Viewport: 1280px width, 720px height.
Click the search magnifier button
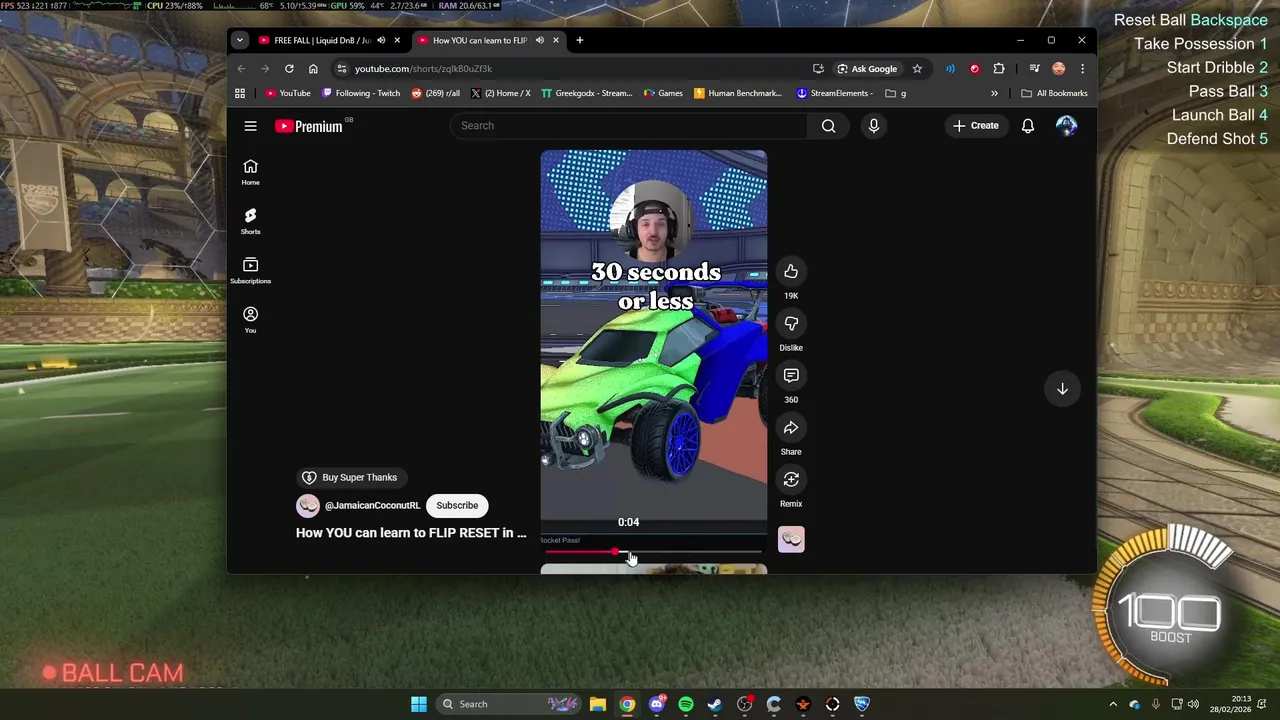pos(828,126)
